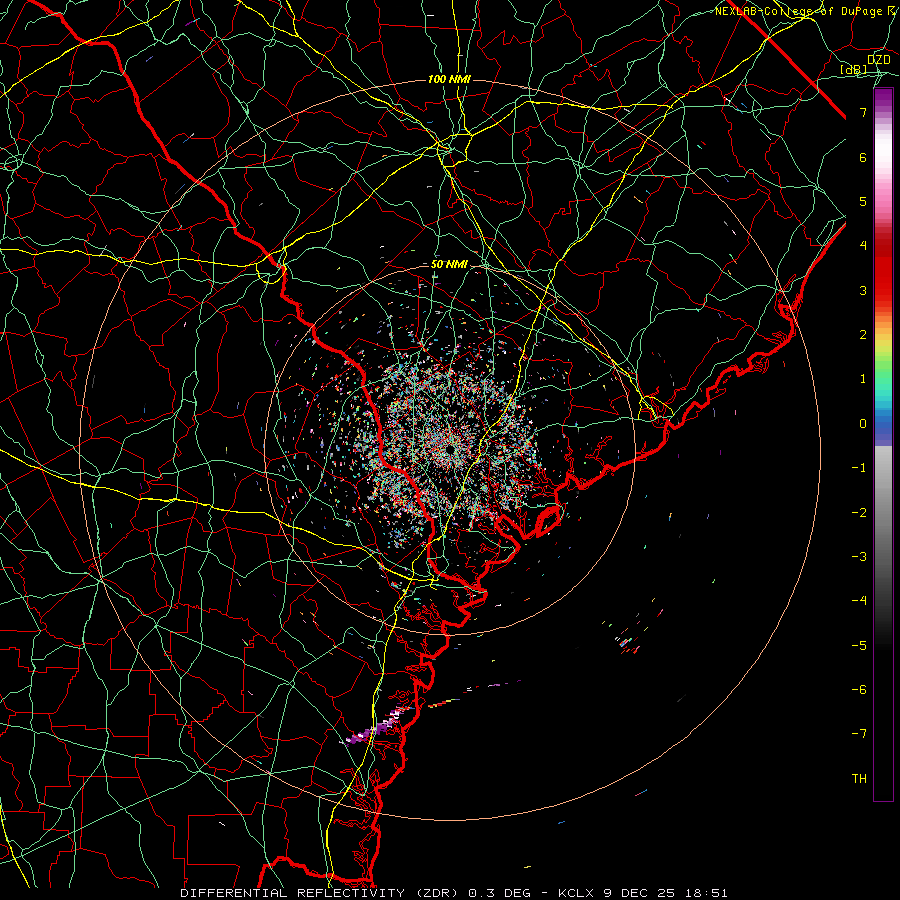This screenshot has width=900, height=900.
Task: Click the Differential Reflectivity KCLX caption at bottom
Action: click(x=454, y=893)
